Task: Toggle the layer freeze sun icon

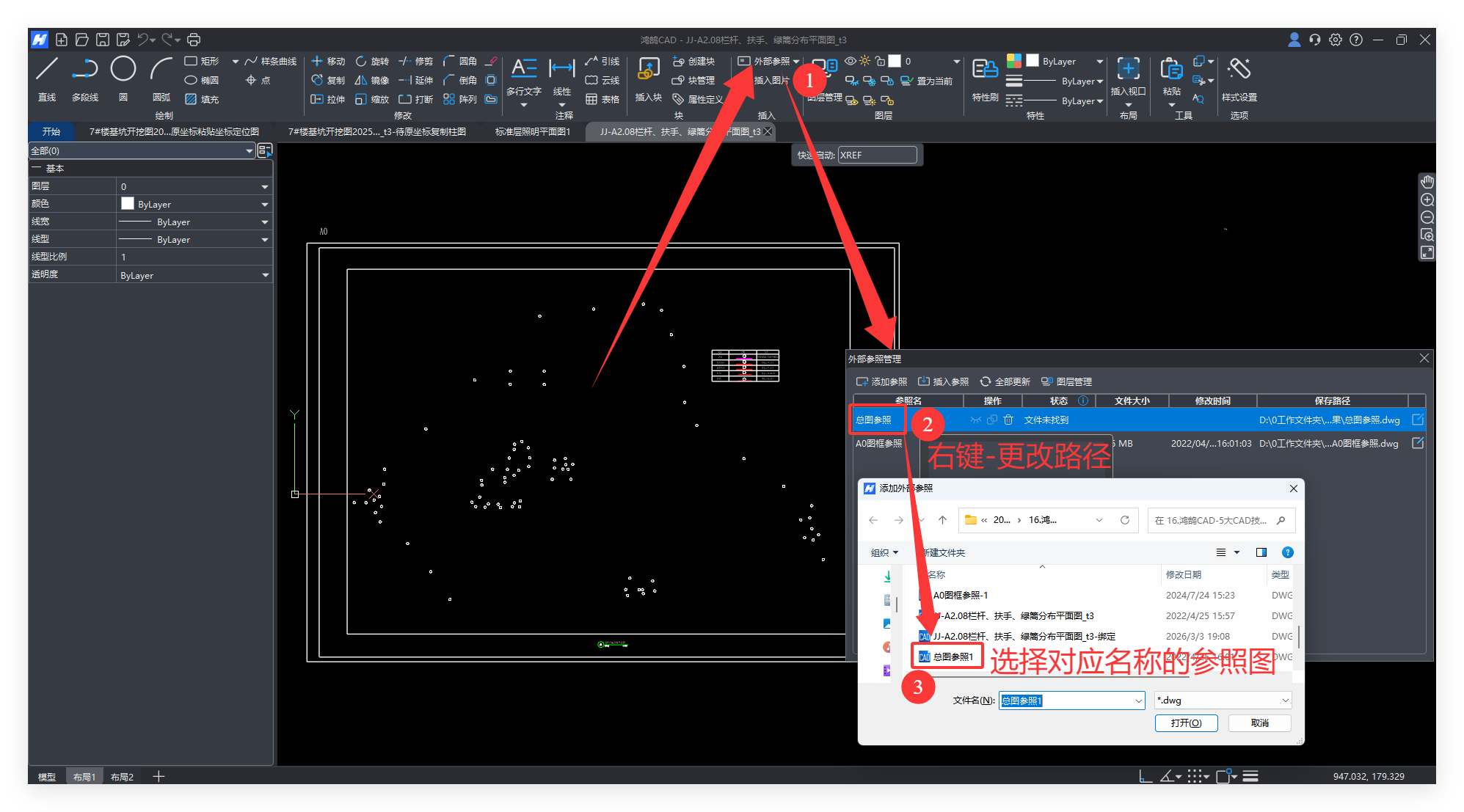Action: point(865,61)
